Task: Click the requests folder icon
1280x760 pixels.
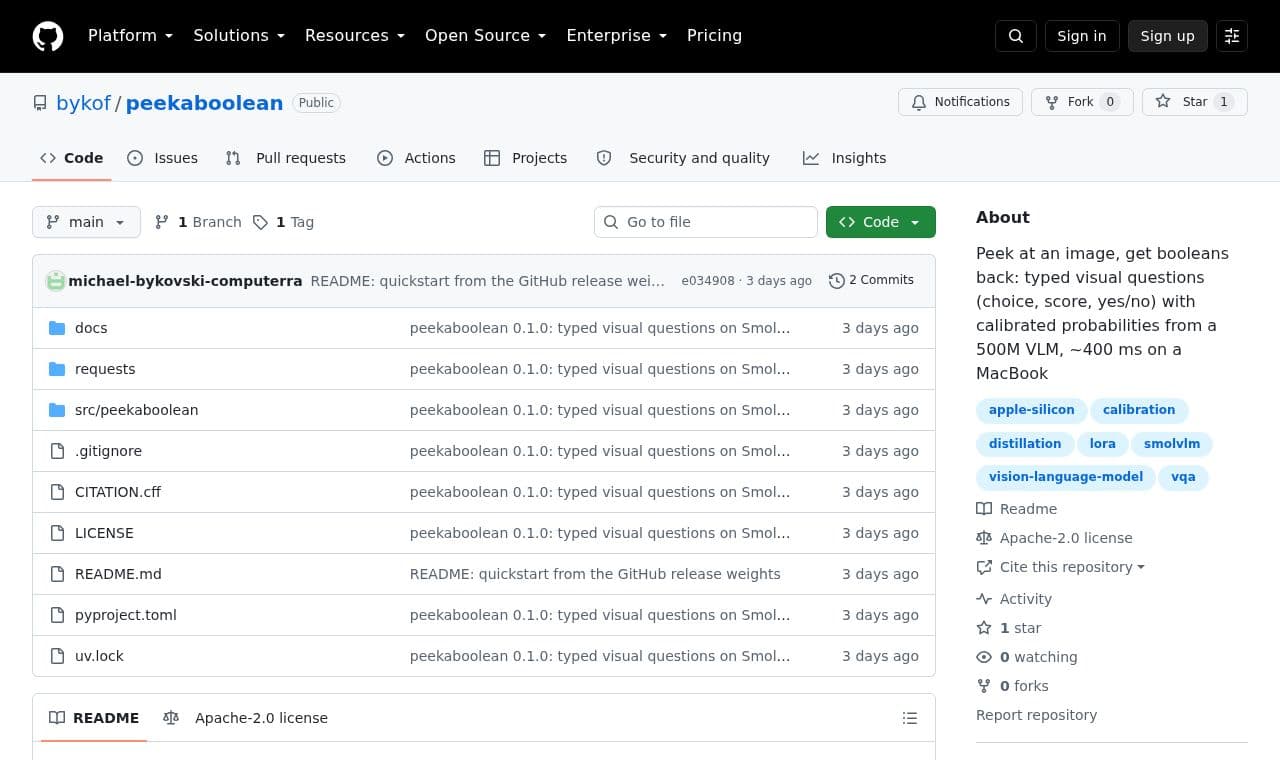Action: [x=57, y=369]
